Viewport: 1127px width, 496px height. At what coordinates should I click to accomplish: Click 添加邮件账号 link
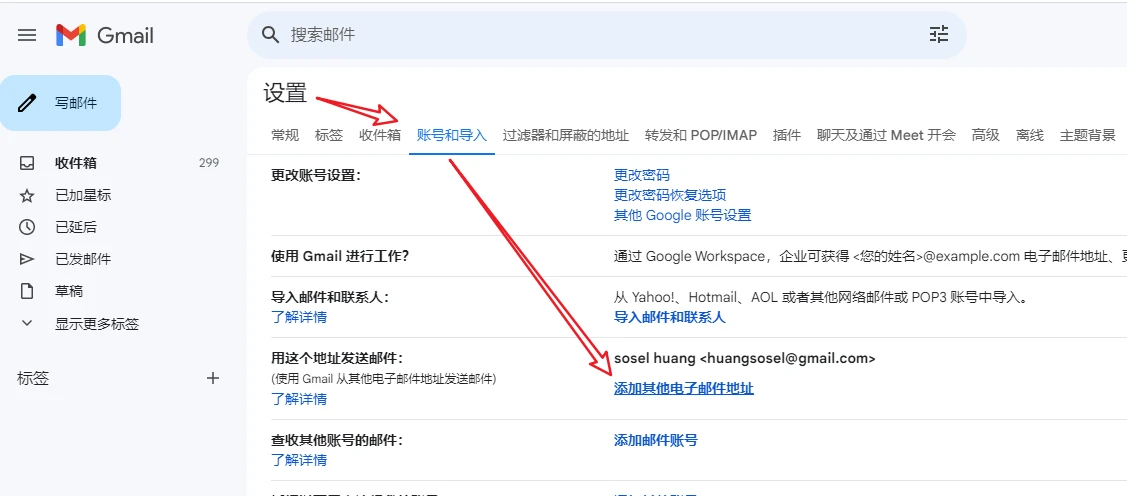click(x=656, y=440)
